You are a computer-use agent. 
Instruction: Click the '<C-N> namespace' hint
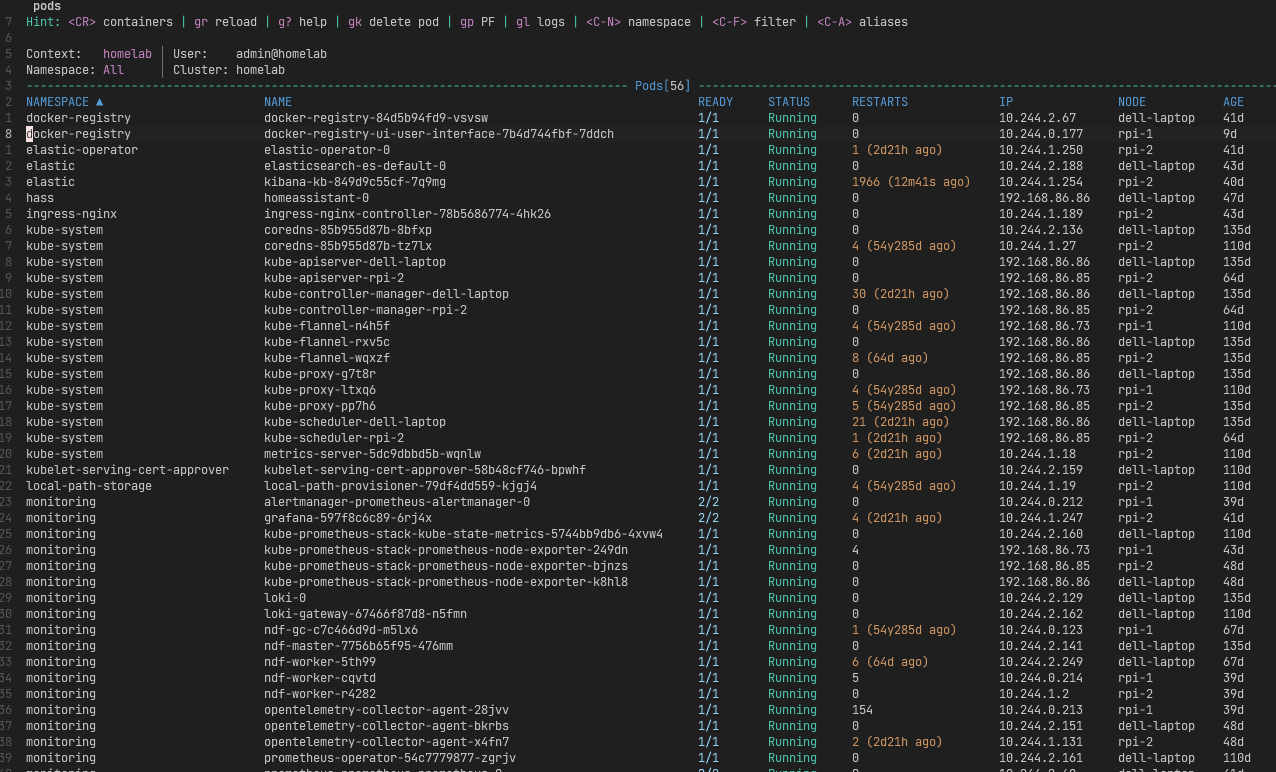(x=638, y=22)
